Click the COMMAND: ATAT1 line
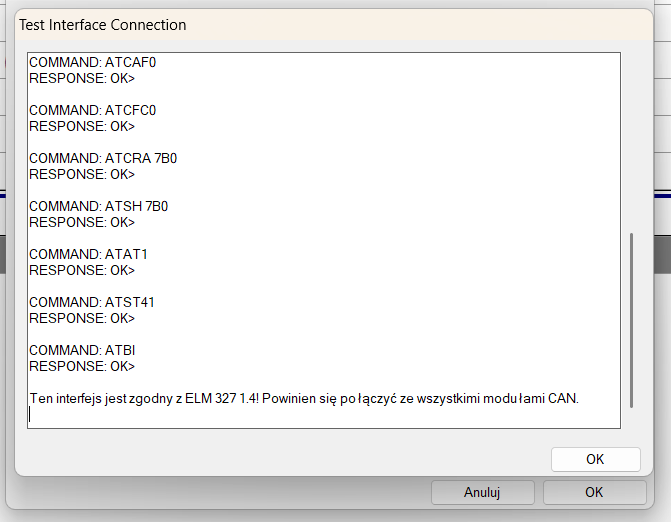This screenshot has width=671, height=522. (x=89, y=254)
